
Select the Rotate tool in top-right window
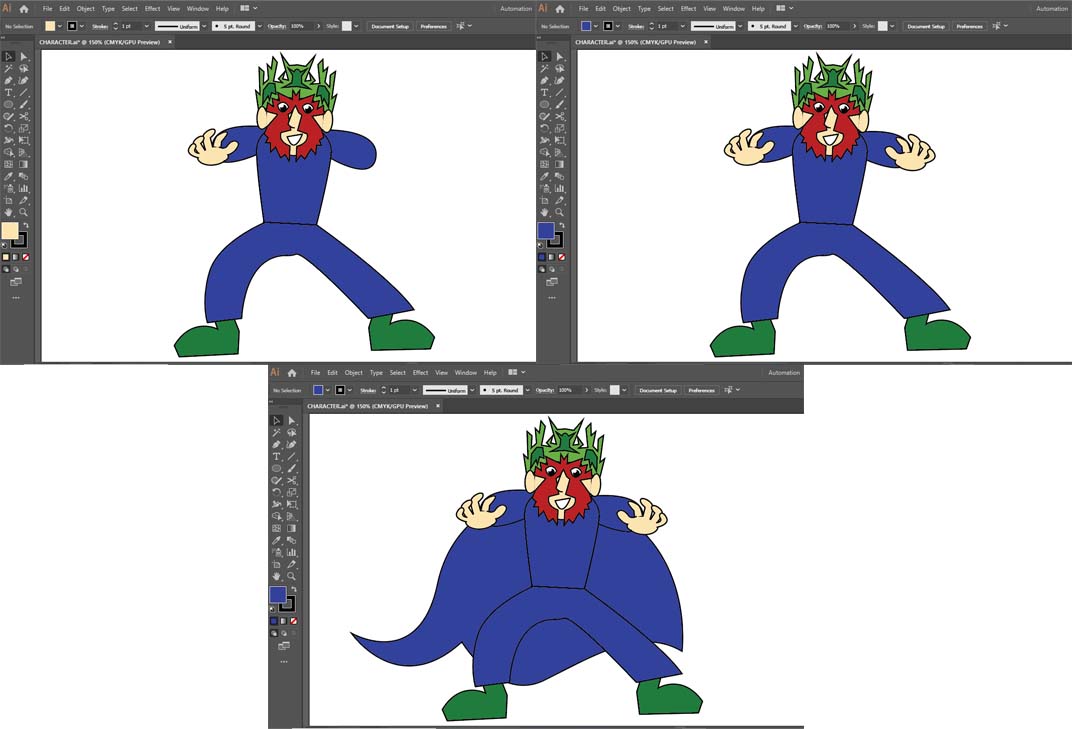coord(544,129)
